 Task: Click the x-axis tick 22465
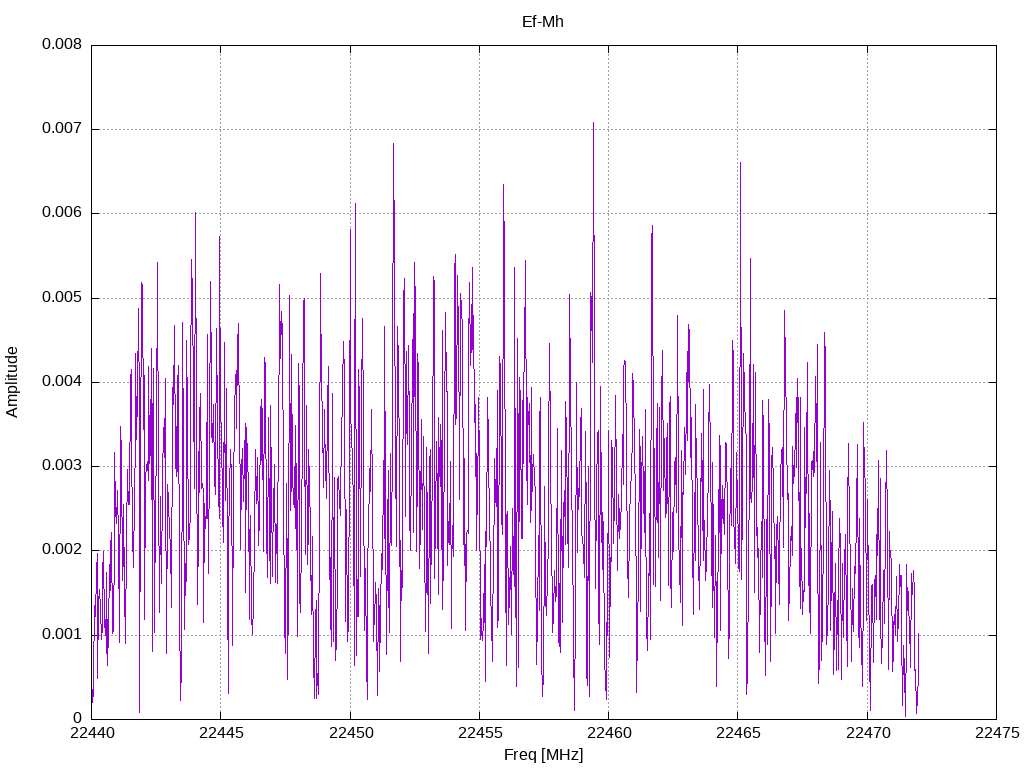point(738,734)
